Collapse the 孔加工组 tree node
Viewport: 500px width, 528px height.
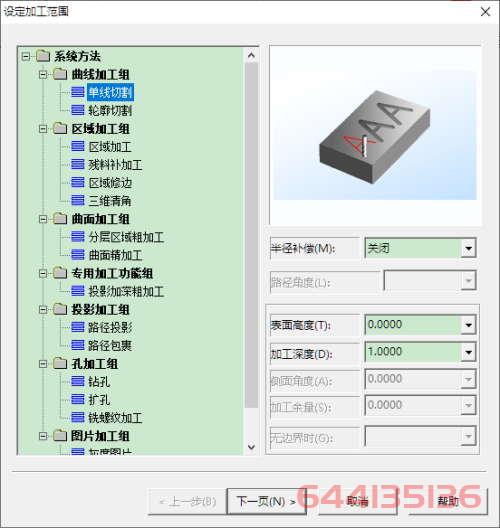tap(43, 363)
